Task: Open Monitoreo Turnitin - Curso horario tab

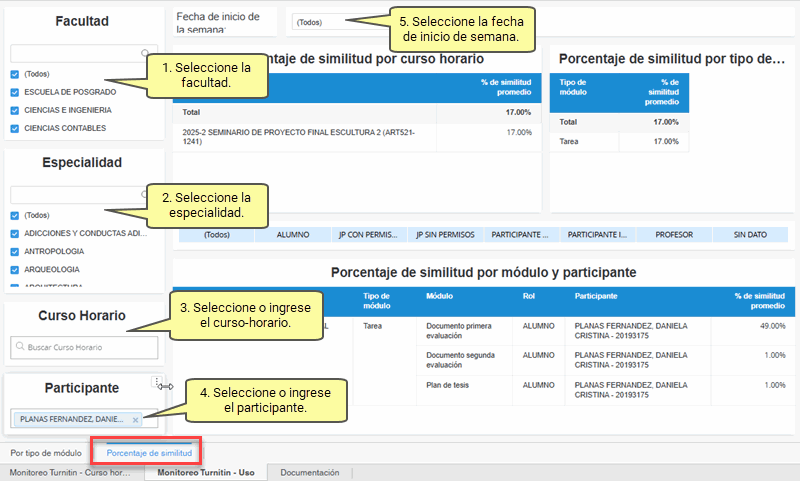Action: pos(70,473)
